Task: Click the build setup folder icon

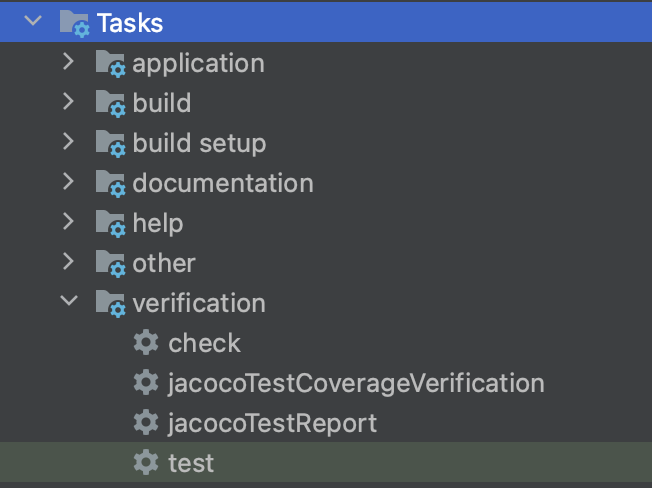Action: (110, 144)
